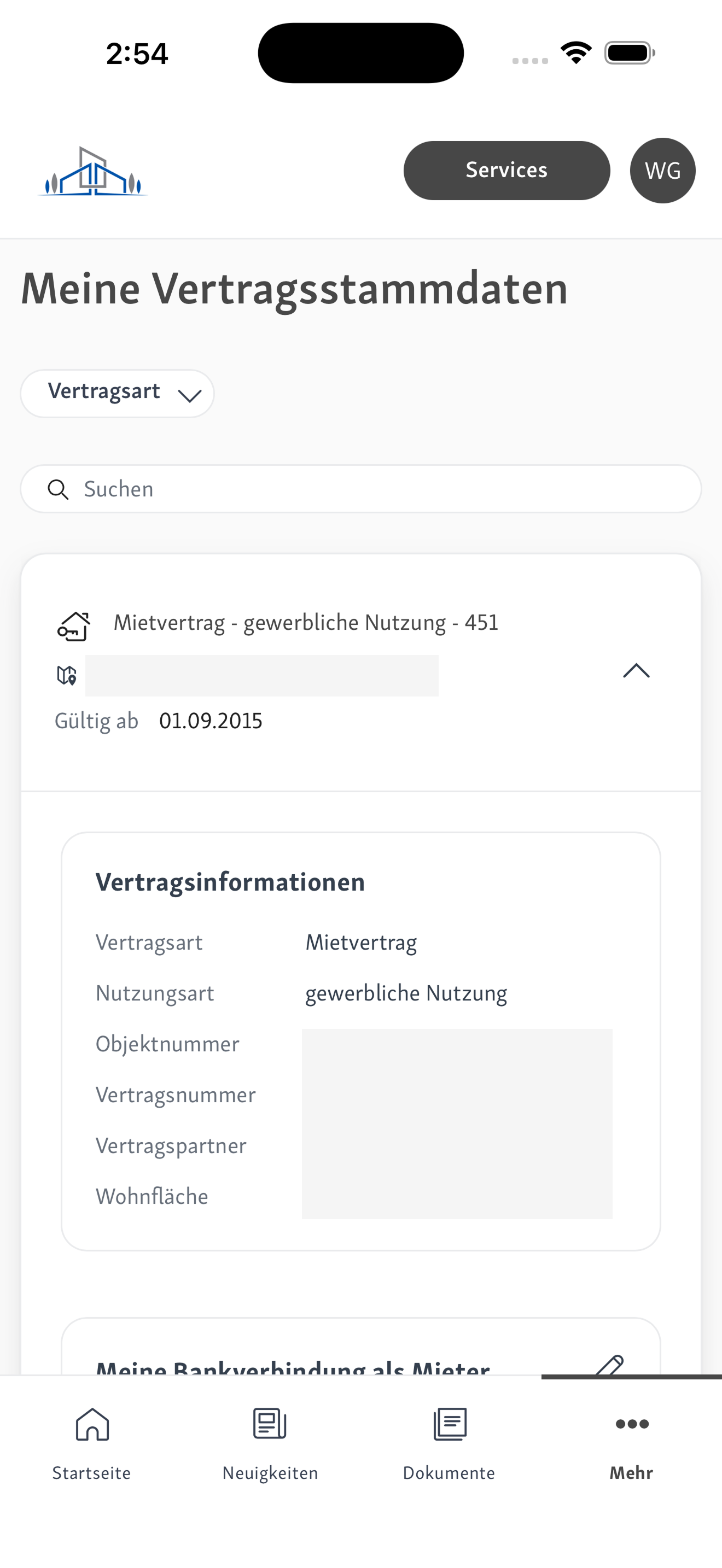
Task: Tap the magnifier search icon
Action: coord(58,489)
